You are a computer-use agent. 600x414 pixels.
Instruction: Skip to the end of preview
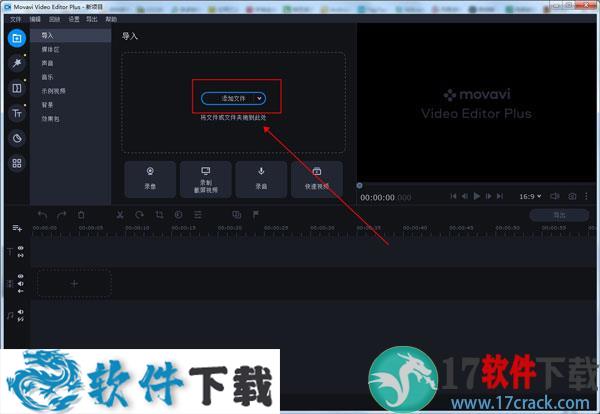coord(500,196)
